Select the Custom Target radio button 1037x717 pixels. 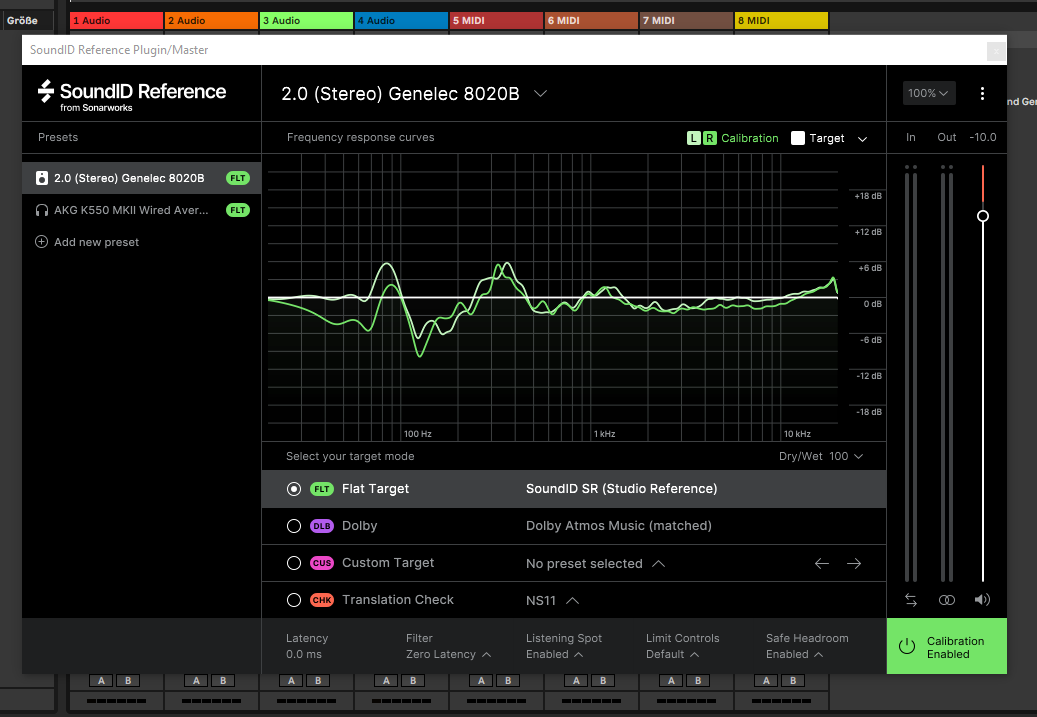point(294,563)
